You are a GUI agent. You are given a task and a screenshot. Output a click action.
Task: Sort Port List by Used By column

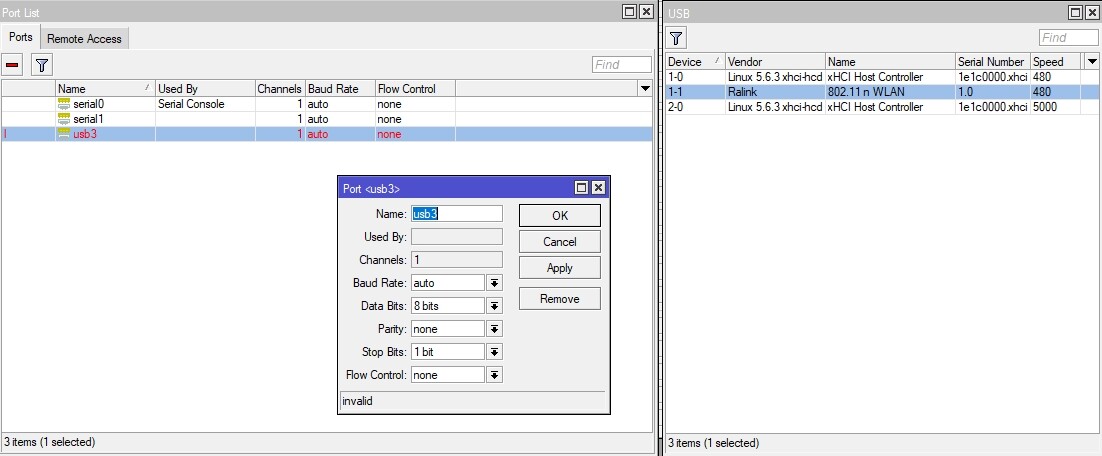click(205, 89)
